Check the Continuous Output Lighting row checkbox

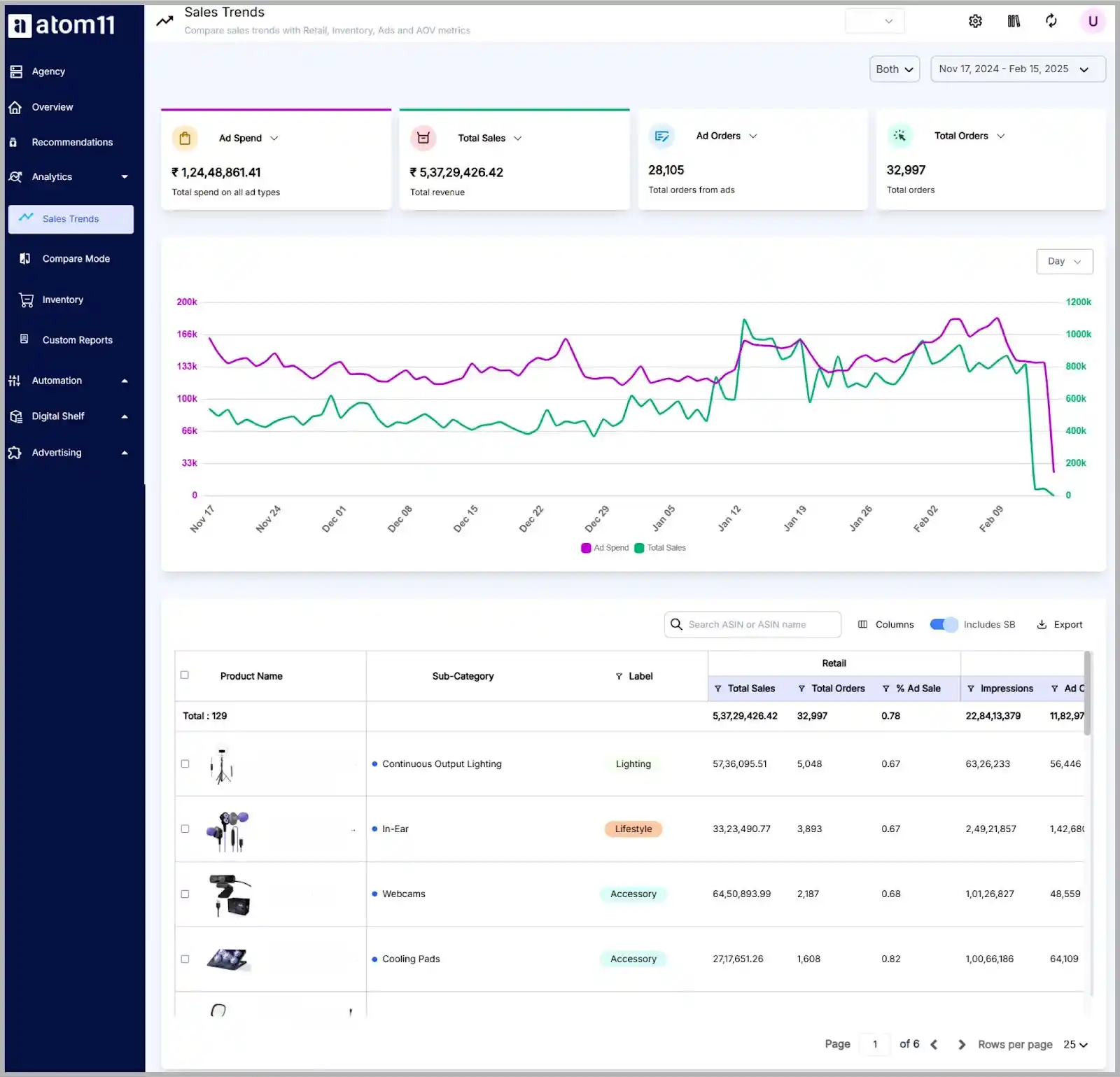point(185,763)
